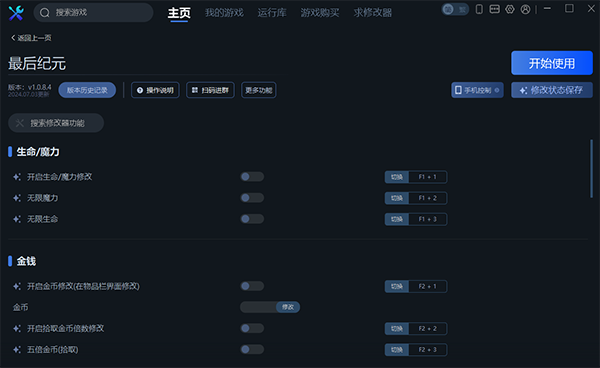Click 切换 for hotkey F2 + 2
This screenshot has width=600, height=368.
[x=397, y=329]
